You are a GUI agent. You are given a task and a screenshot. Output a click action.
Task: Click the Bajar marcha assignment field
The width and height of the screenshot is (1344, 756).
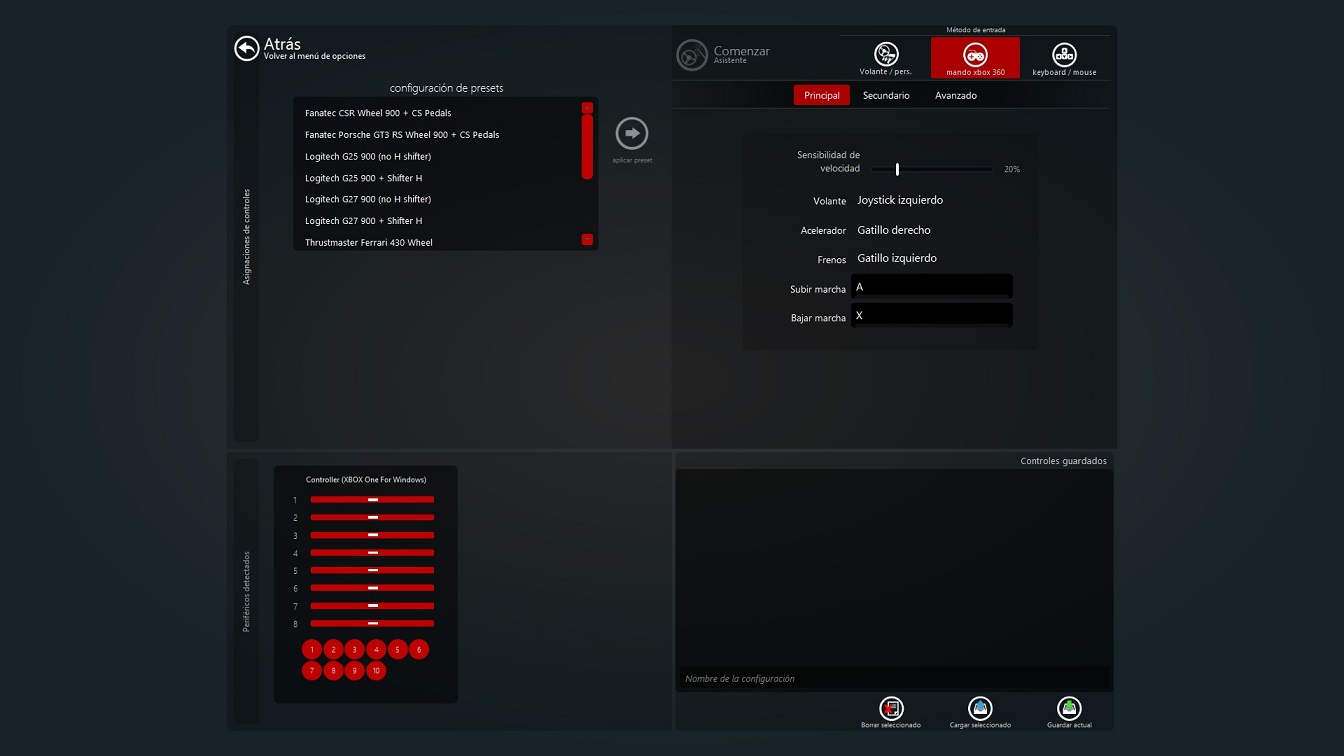931,316
